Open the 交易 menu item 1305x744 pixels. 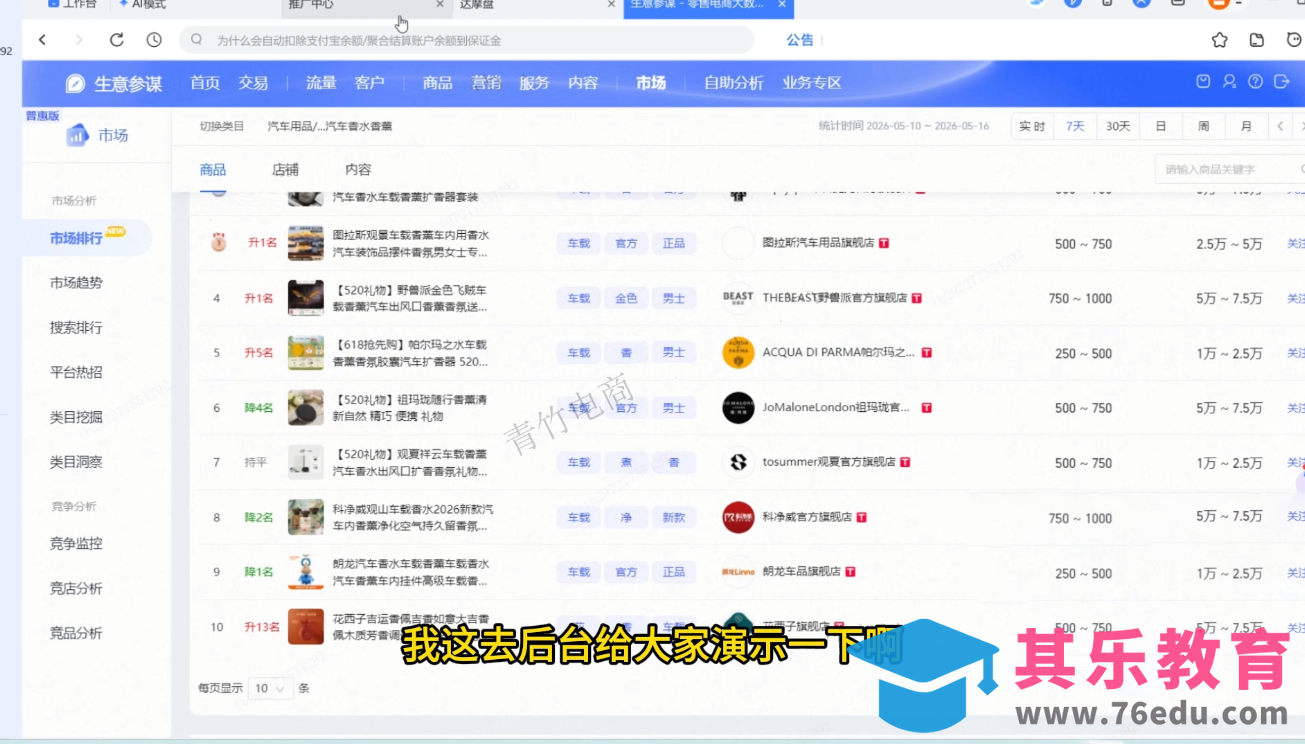(x=253, y=83)
